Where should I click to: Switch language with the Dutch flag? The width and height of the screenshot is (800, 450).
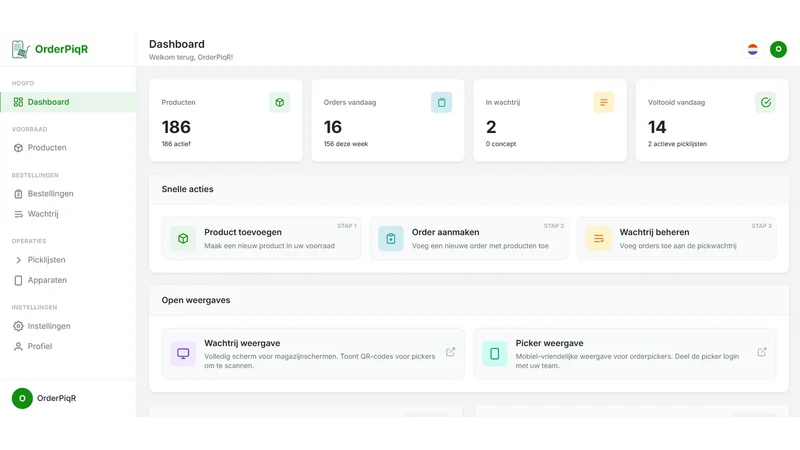[753, 49]
